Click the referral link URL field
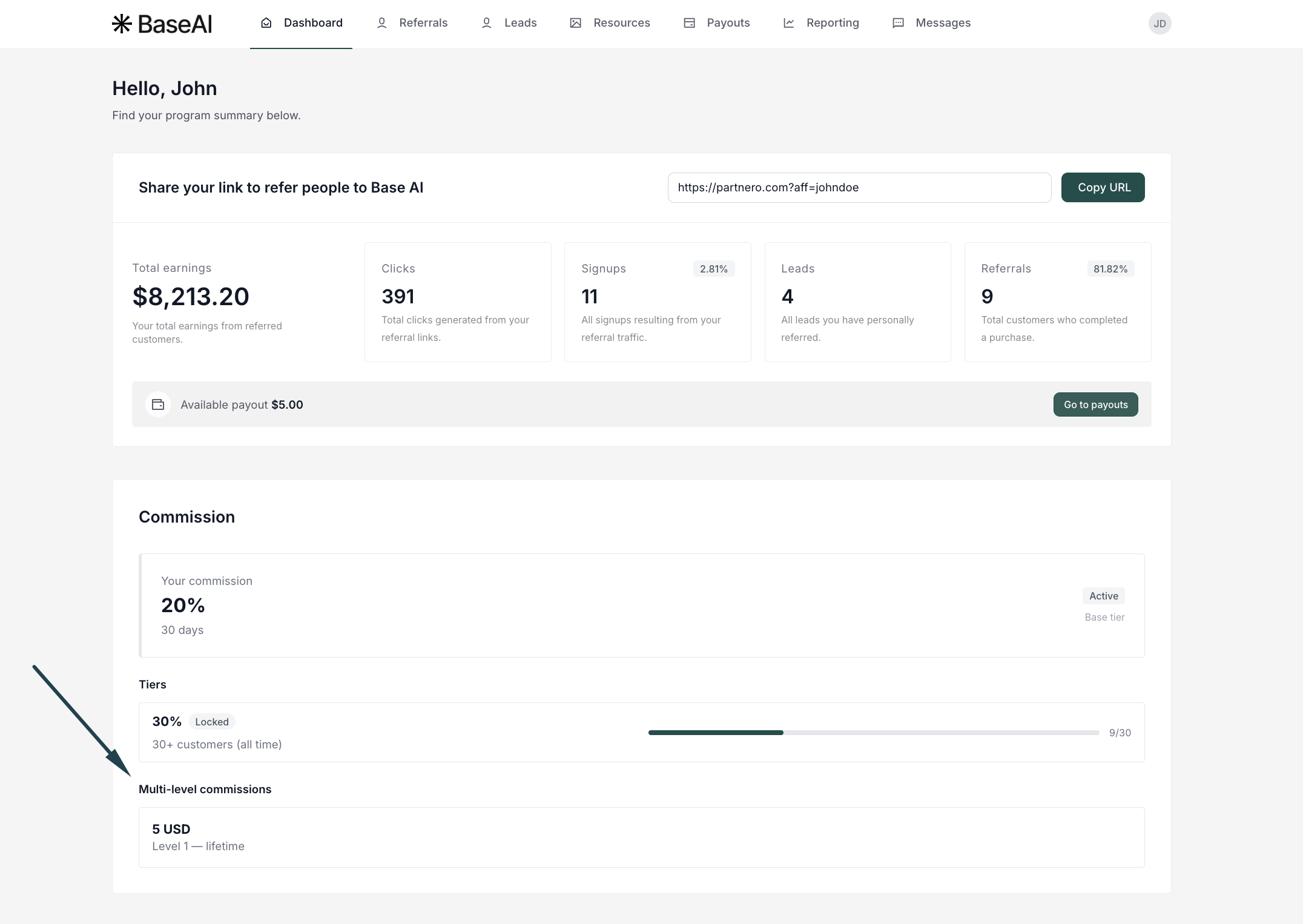Viewport: 1303px width, 924px height. tap(859, 188)
